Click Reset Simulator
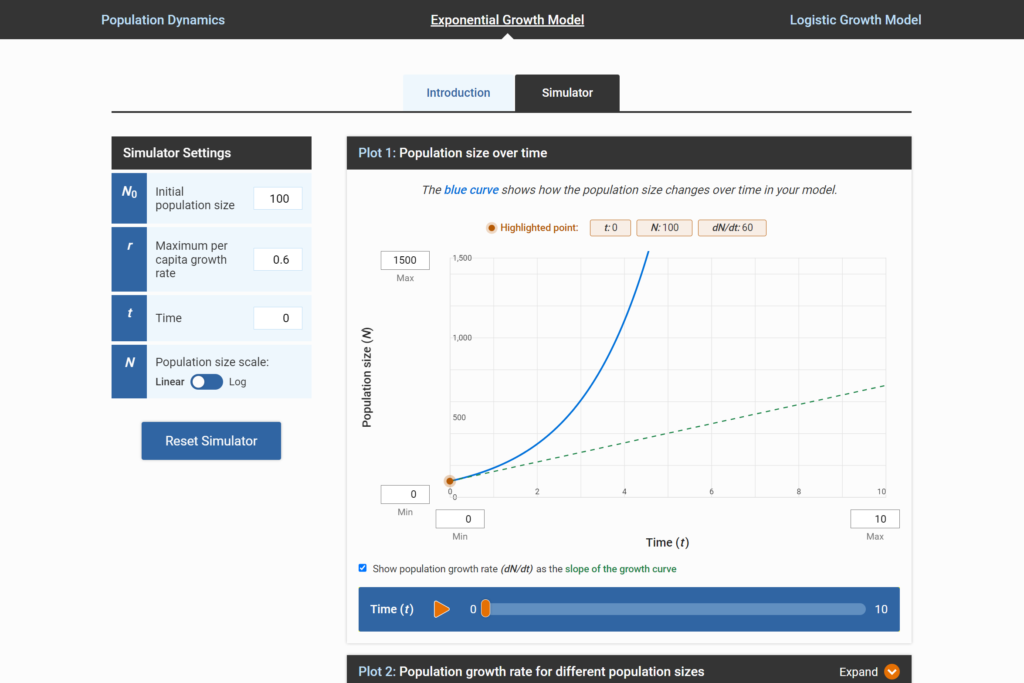The height and width of the screenshot is (683, 1024). (x=211, y=441)
